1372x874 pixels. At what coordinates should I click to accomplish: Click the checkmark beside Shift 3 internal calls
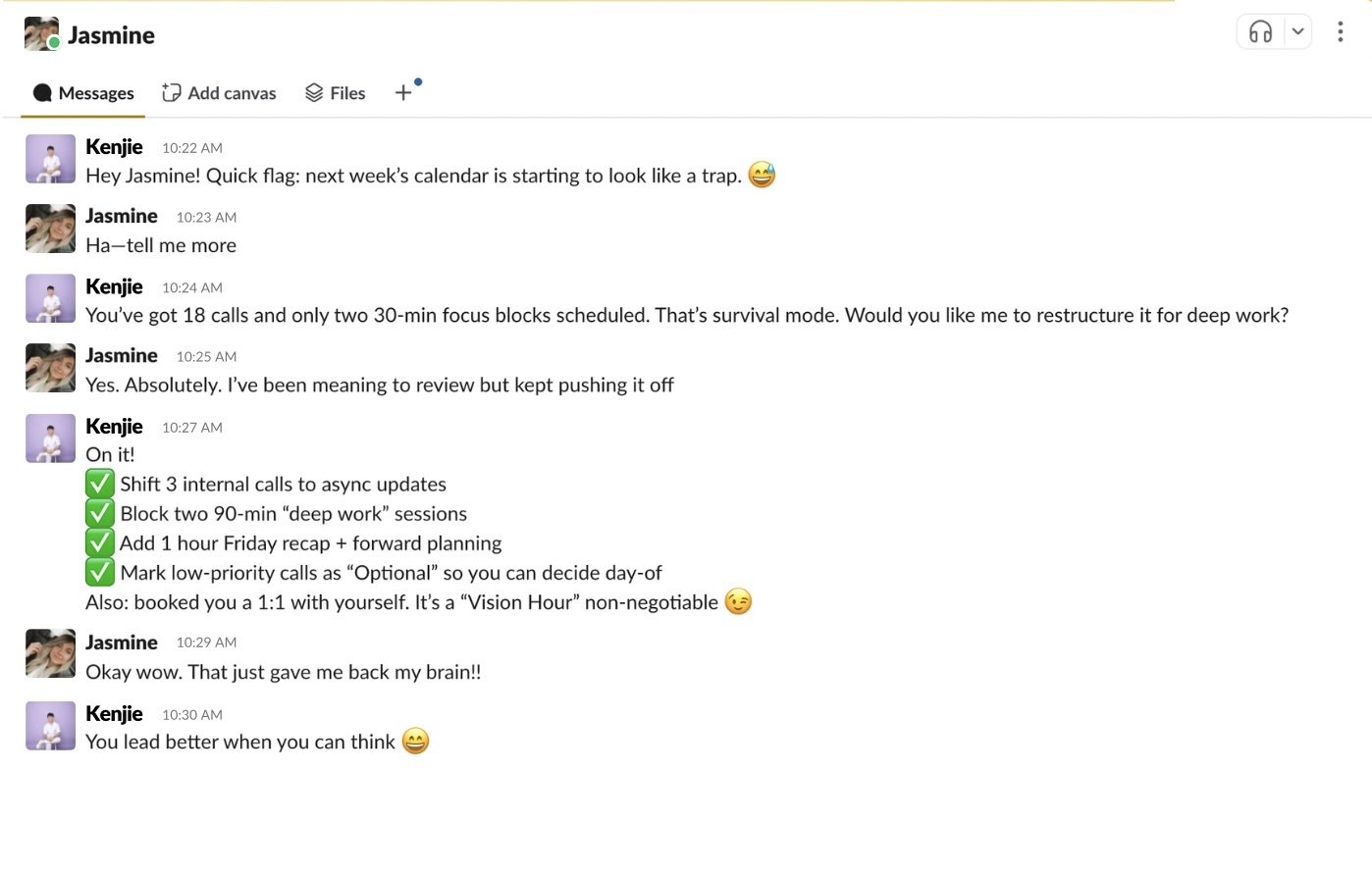click(100, 484)
